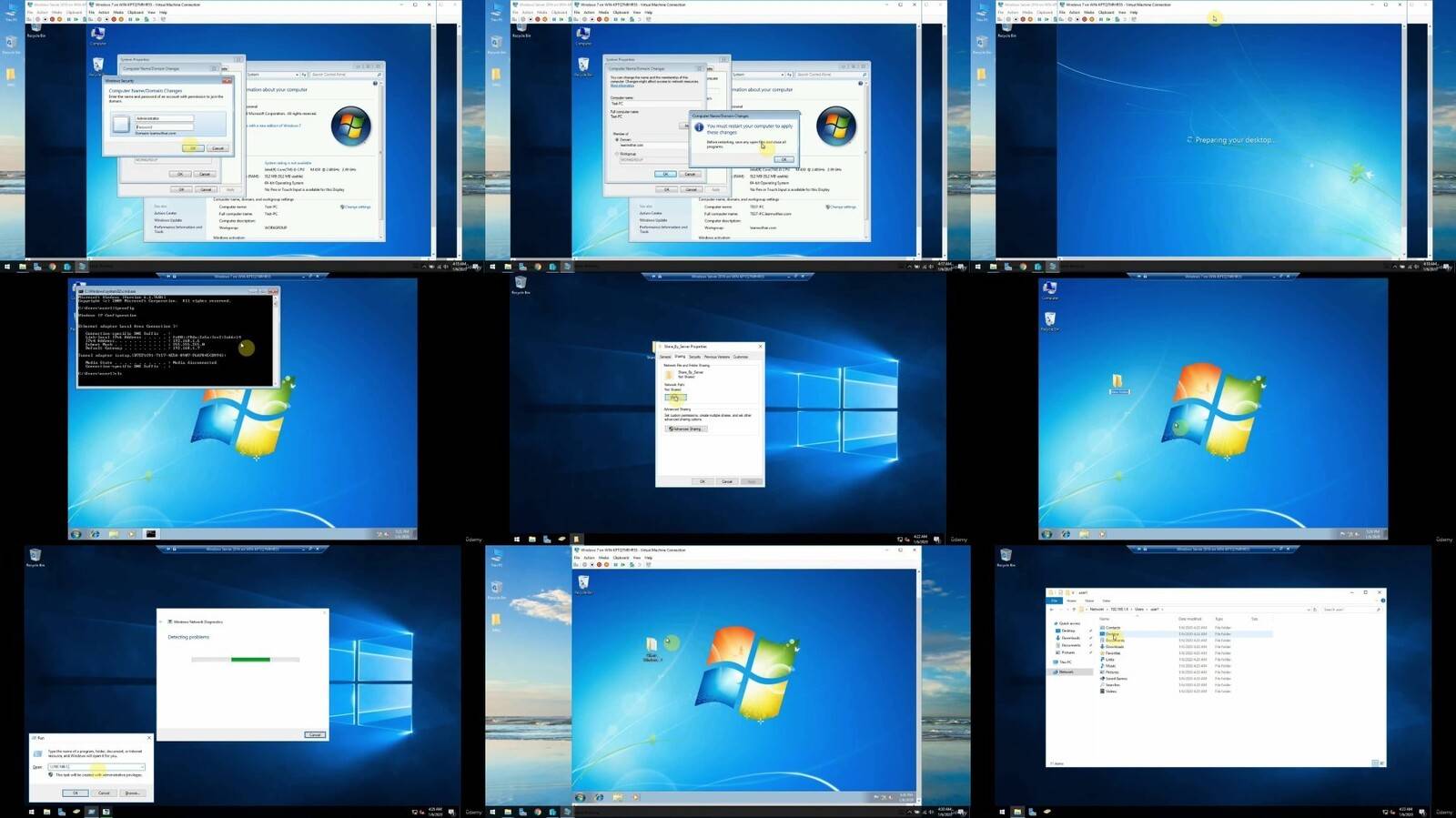The width and height of the screenshot is (1456, 818).
Task: Cancel the Windows Network Diagnostics wizard
Action: coord(314,734)
